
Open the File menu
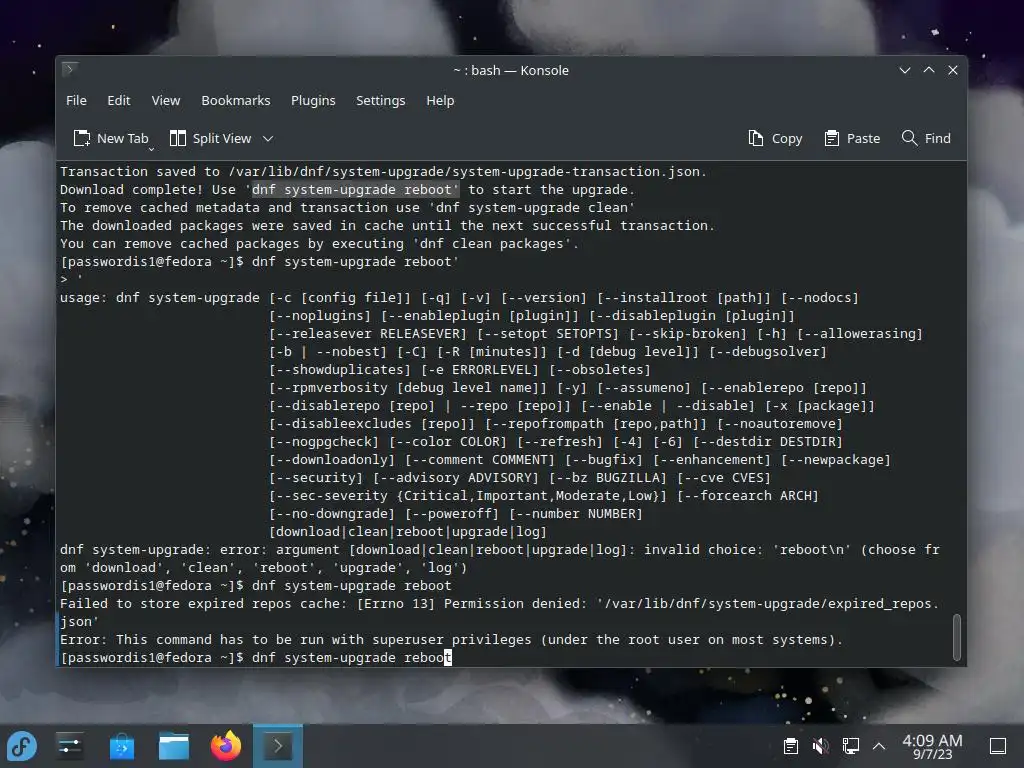pos(76,101)
